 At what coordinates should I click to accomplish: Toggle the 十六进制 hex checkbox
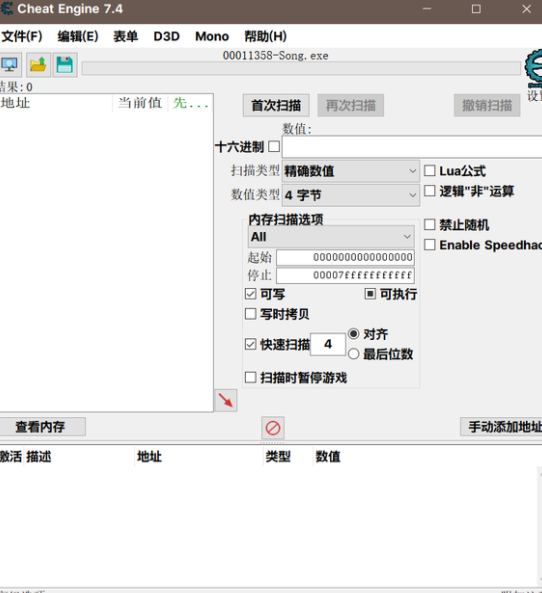[x=274, y=146]
